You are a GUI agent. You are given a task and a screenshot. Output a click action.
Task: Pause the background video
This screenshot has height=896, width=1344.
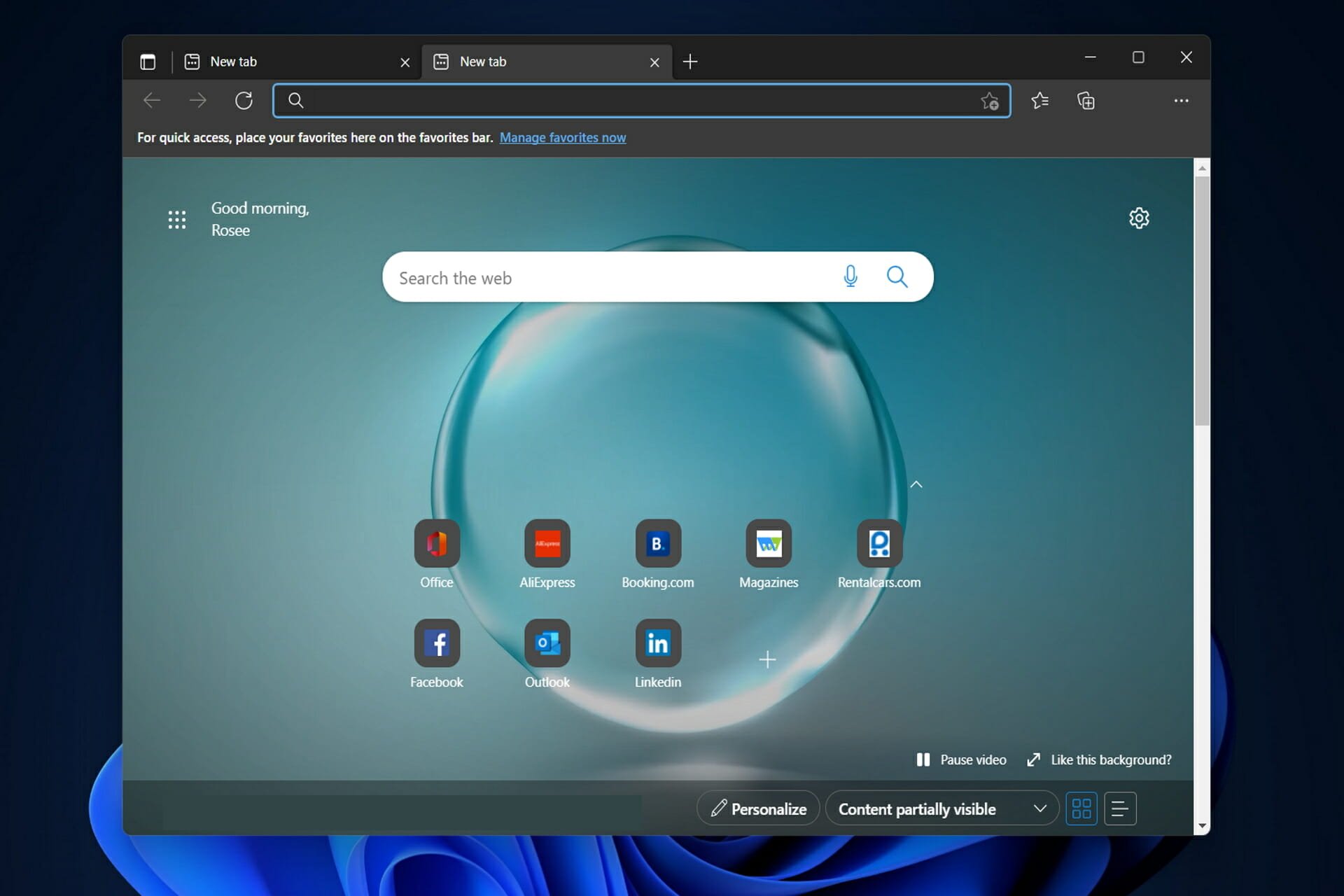(962, 760)
